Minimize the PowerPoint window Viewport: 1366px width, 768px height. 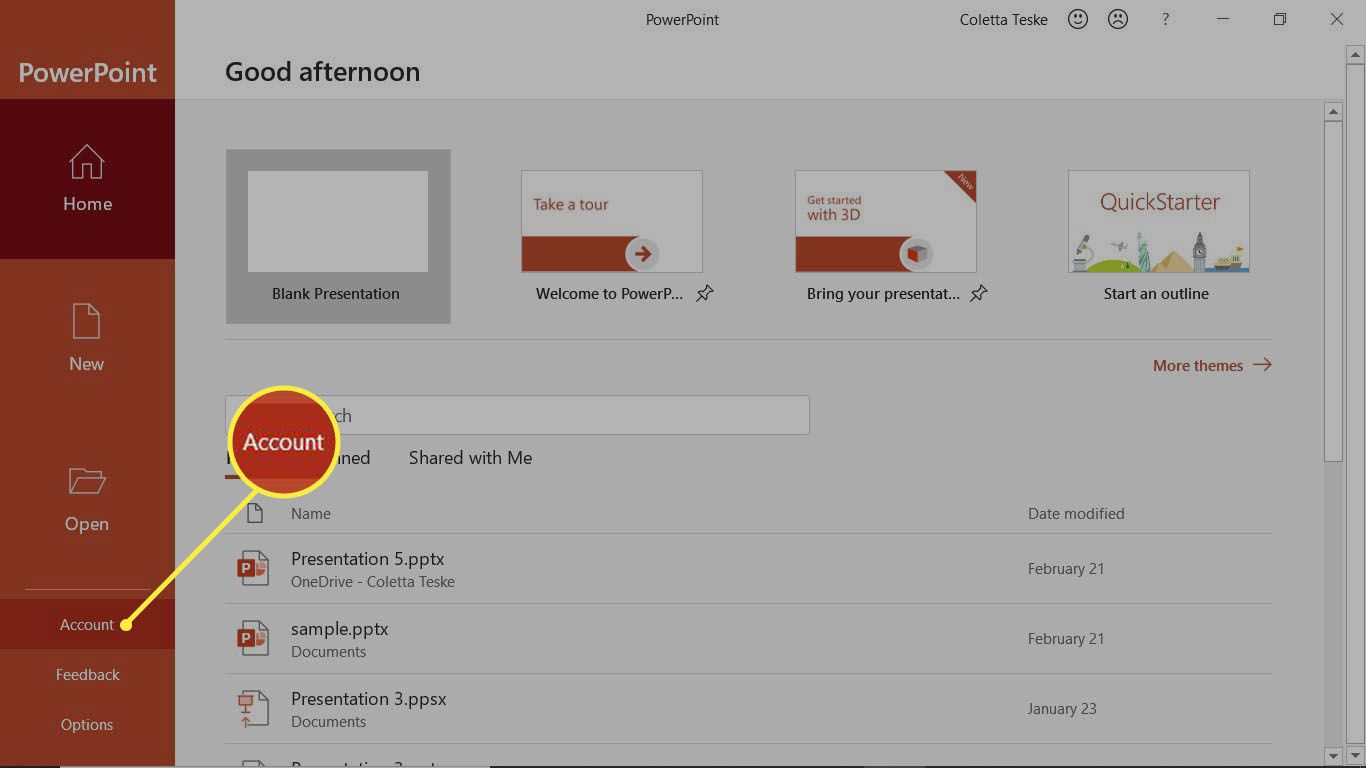tap(1223, 19)
